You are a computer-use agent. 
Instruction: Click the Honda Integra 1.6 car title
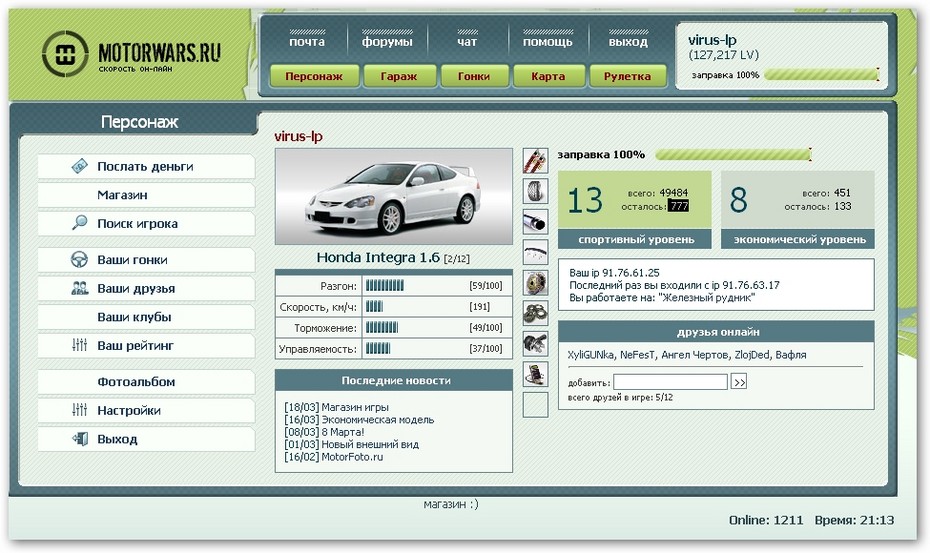pyautogui.click(x=378, y=258)
